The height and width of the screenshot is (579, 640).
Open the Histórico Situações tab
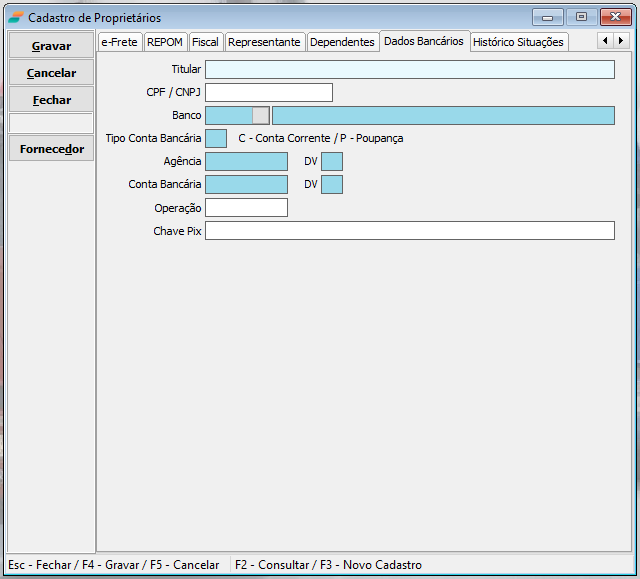point(518,42)
